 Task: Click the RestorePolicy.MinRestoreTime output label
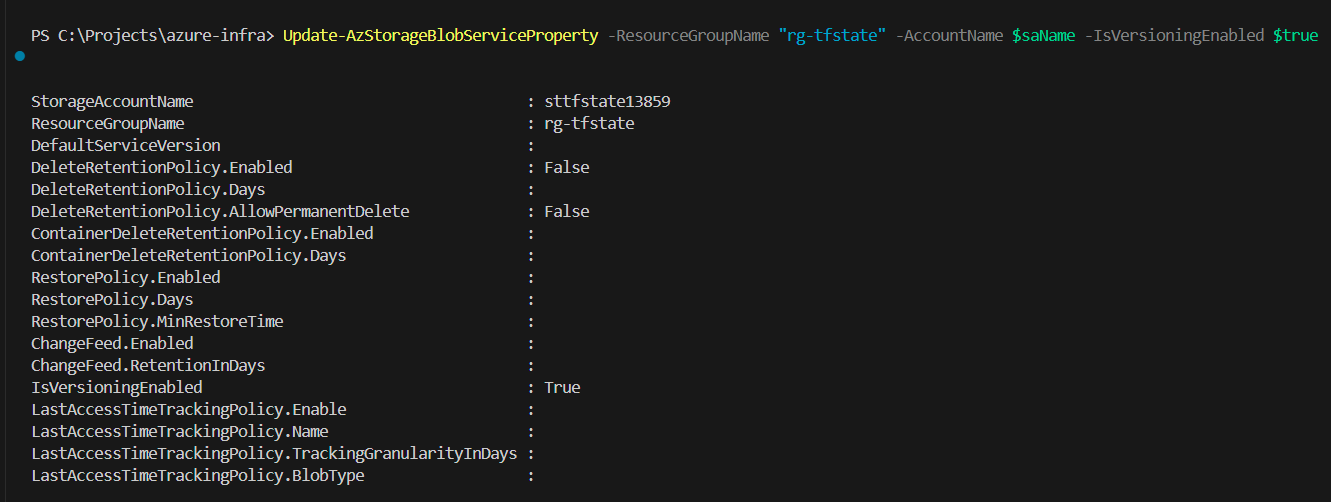(157, 322)
